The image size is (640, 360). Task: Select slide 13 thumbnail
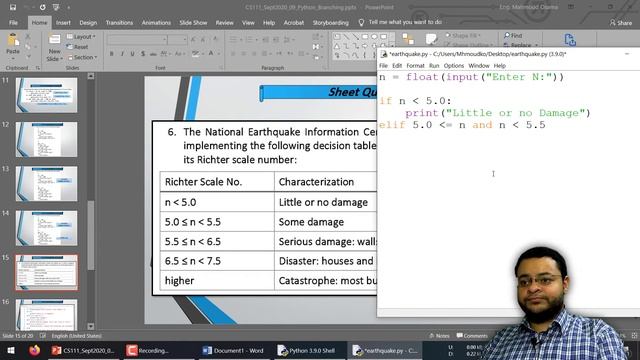(47, 184)
